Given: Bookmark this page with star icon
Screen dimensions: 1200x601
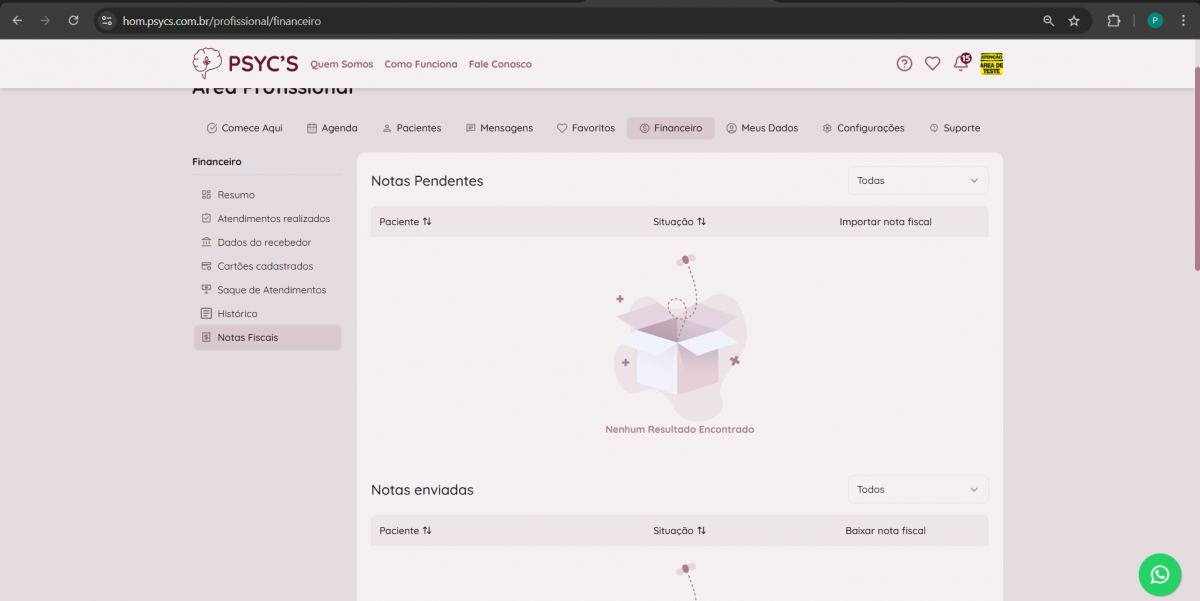Looking at the screenshot, I should tap(1074, 20).
